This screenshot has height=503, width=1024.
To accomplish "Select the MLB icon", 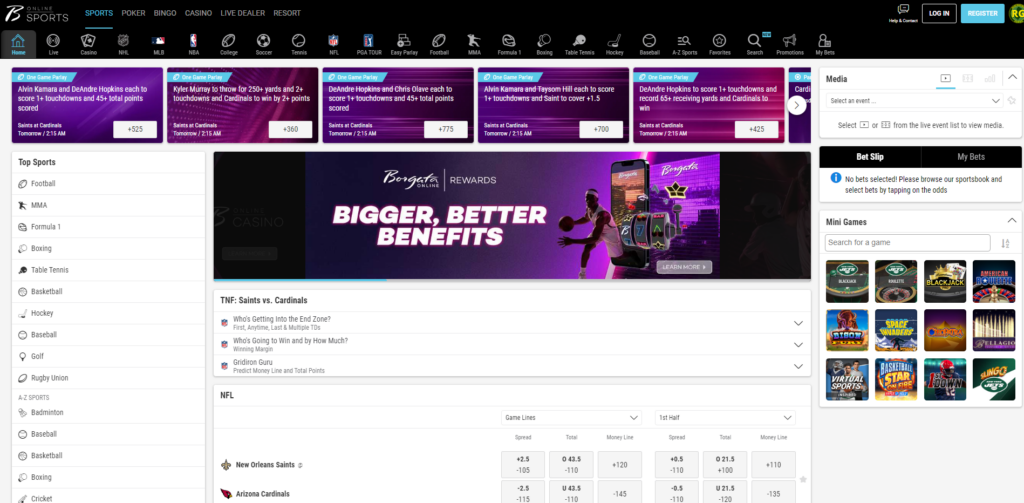I will 158,44.
